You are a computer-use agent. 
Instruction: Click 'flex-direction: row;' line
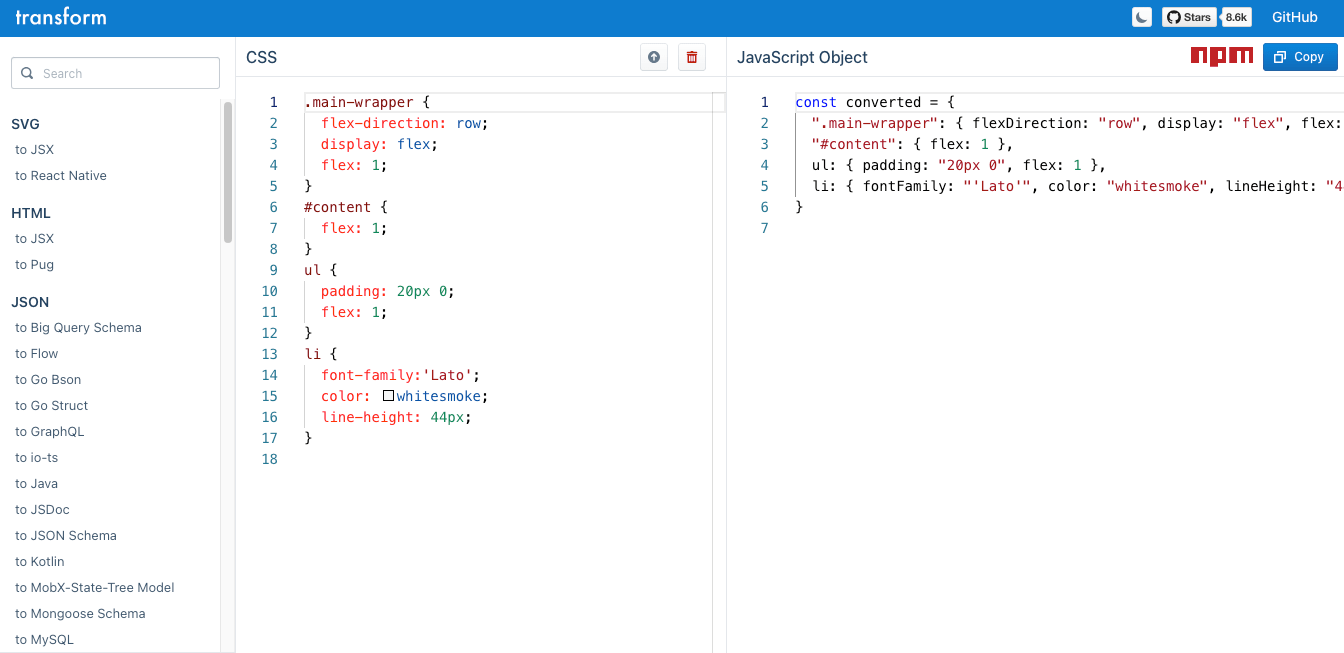404,123
